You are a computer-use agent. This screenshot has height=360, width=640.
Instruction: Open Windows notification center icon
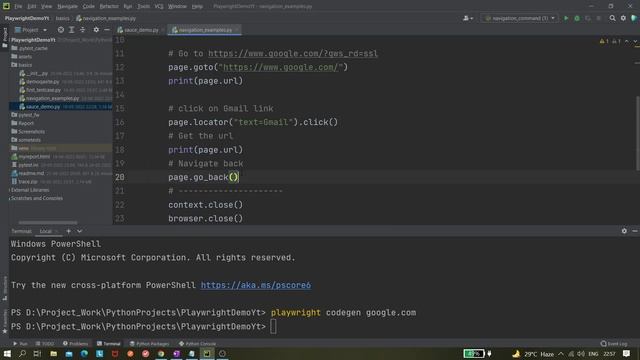click(x=627, y=353)
